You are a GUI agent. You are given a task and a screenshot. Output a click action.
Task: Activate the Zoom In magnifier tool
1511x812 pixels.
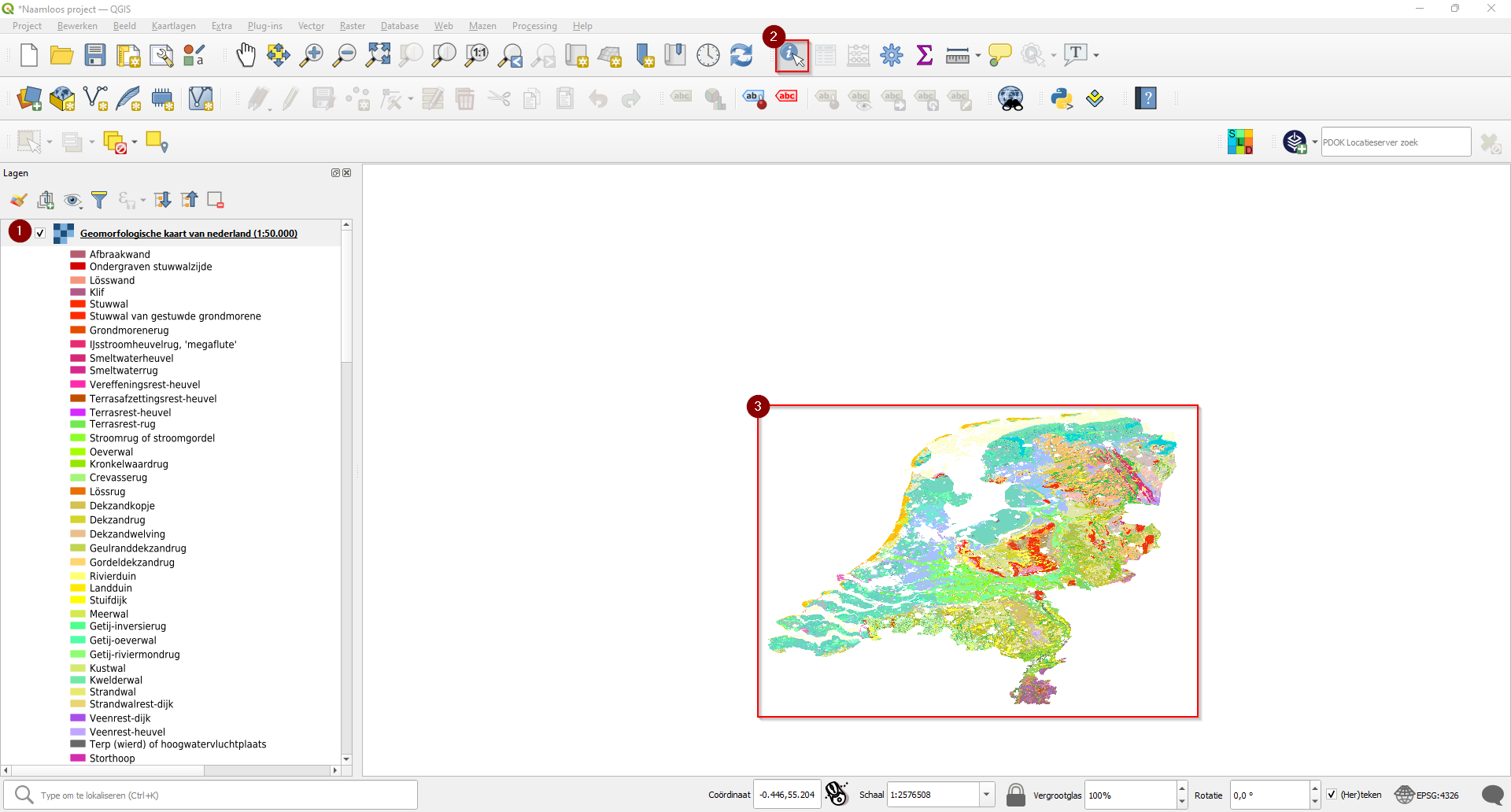312,55
